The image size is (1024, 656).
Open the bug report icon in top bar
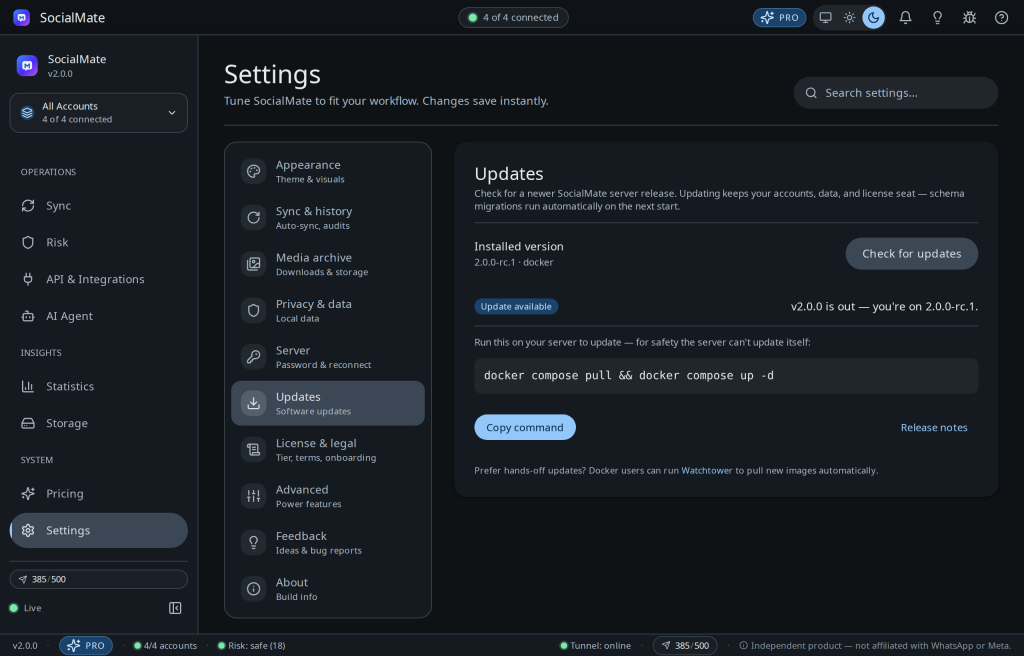coord(969,18)
